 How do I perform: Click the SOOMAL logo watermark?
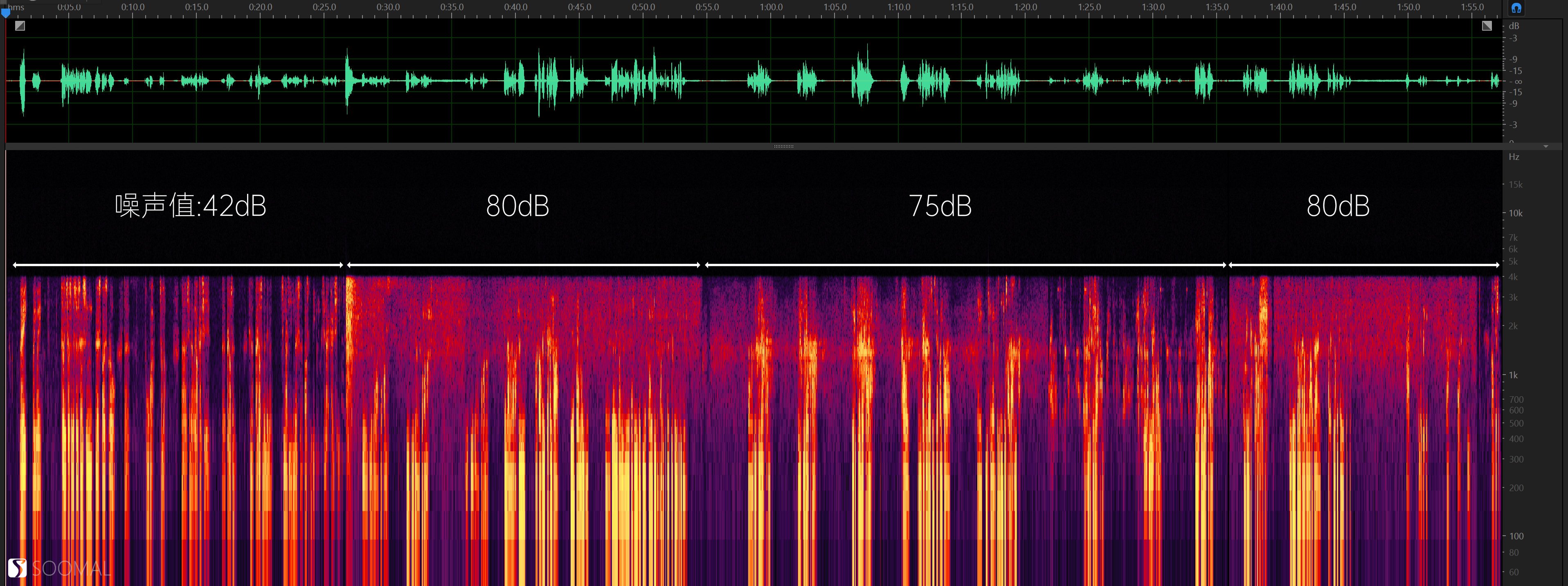click(x=59, y=568)
